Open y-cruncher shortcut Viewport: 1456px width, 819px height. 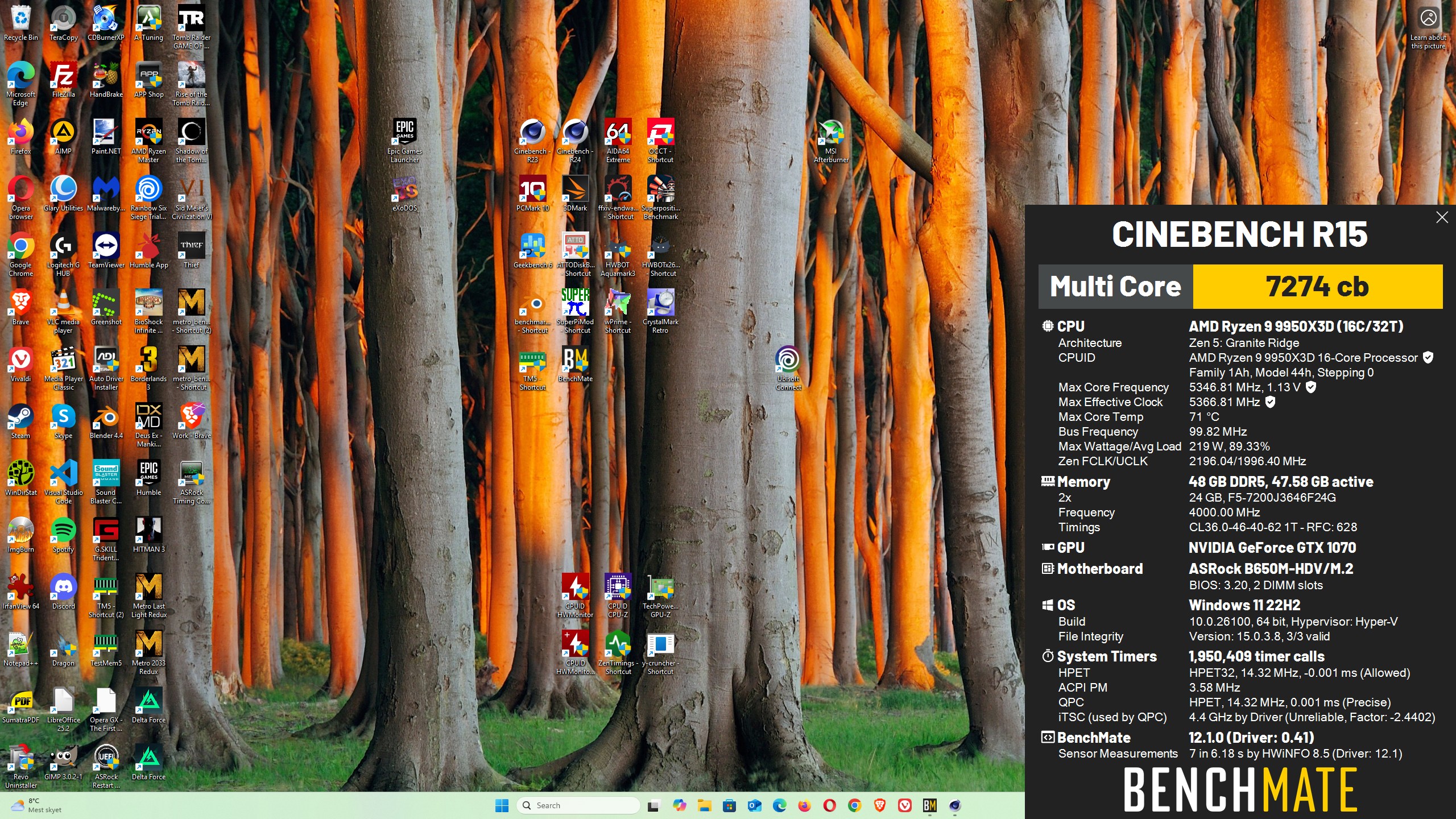pos(660,652)
